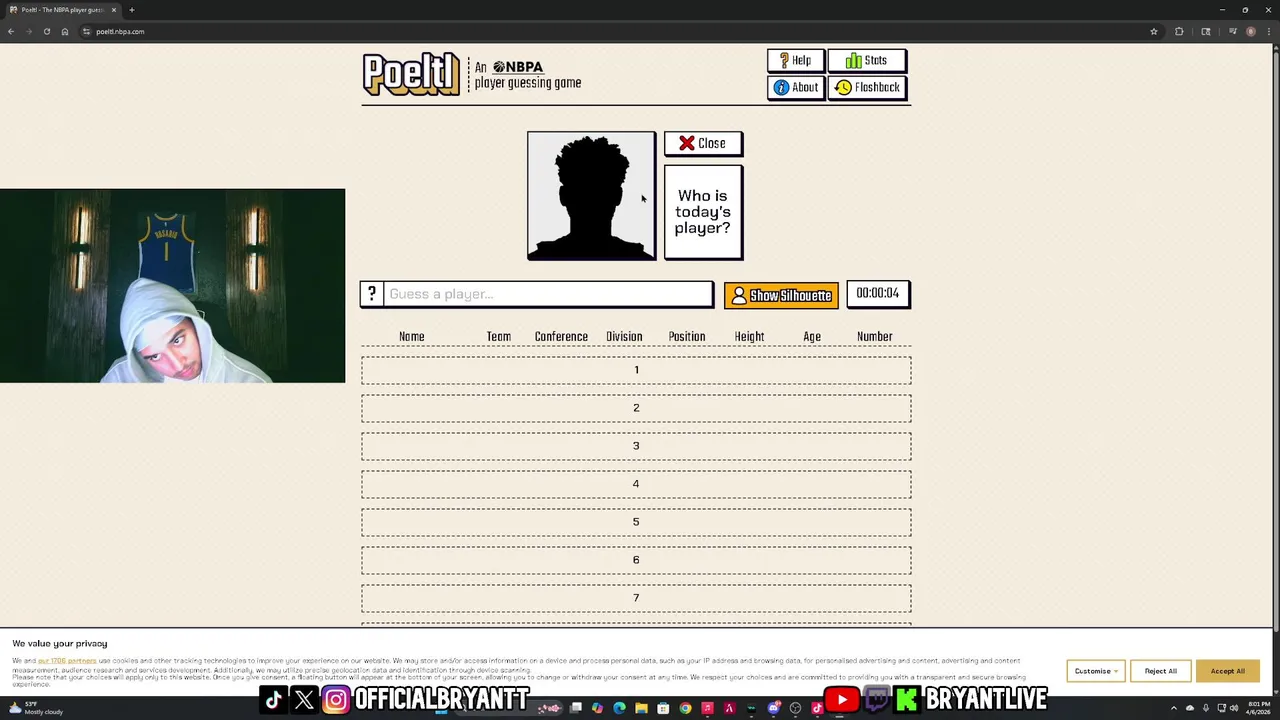Open a new browser tab with plus
The height and width of the screenshot is (720, 1280).
(131, 10)
